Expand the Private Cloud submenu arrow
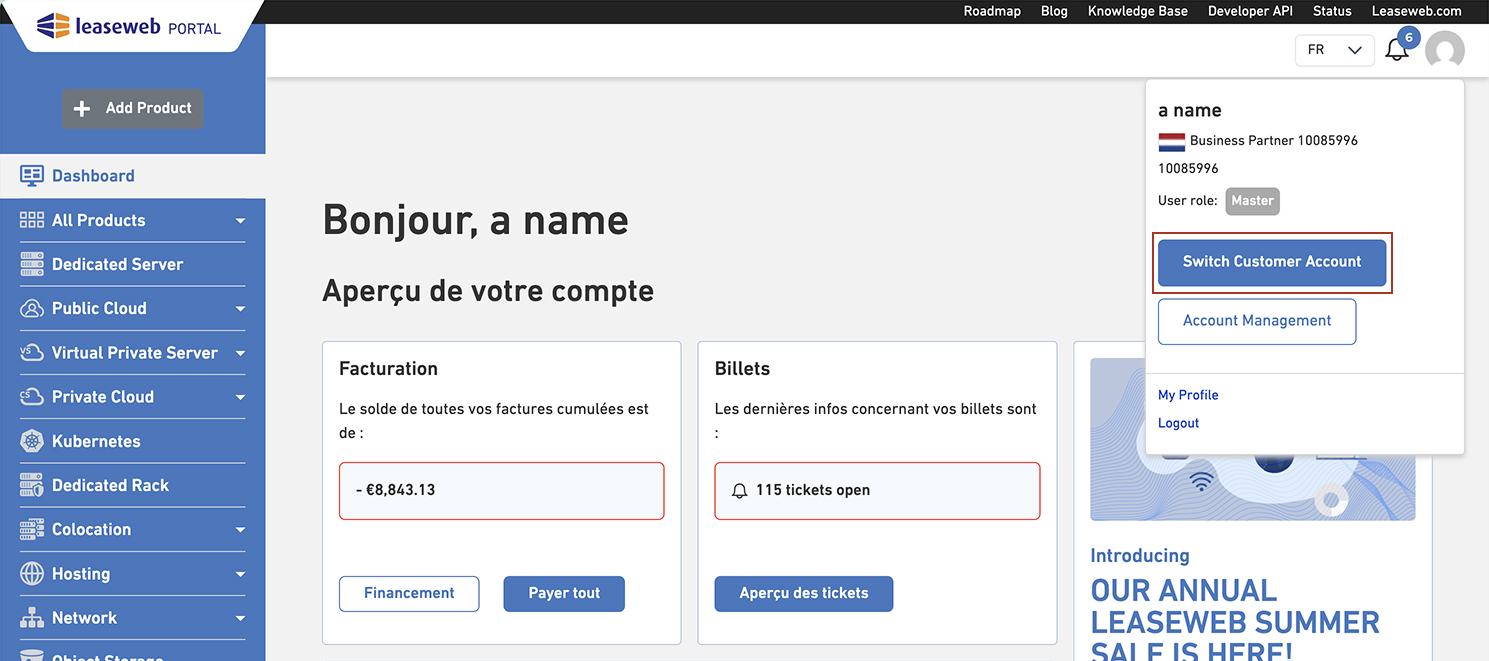1489x661 pixels. [x=240, y=397]
